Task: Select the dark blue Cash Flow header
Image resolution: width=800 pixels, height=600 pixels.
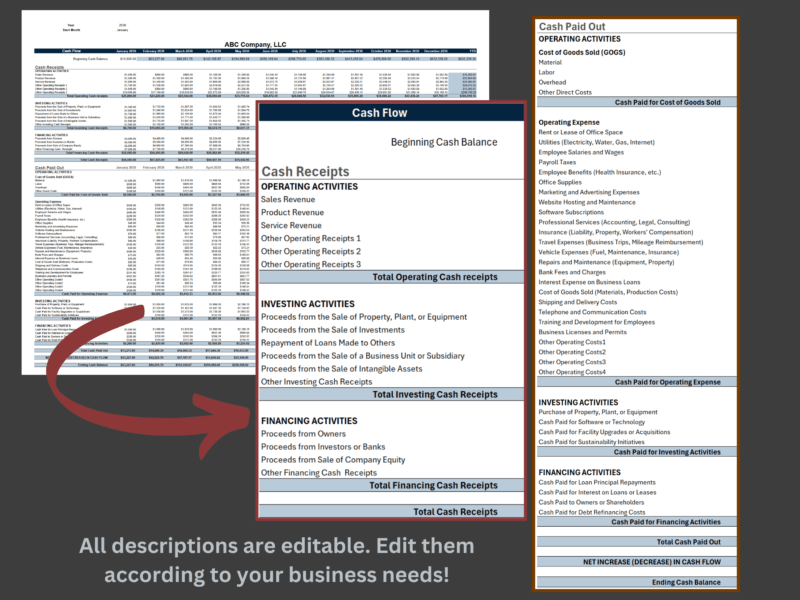Action: click(391, 113)
